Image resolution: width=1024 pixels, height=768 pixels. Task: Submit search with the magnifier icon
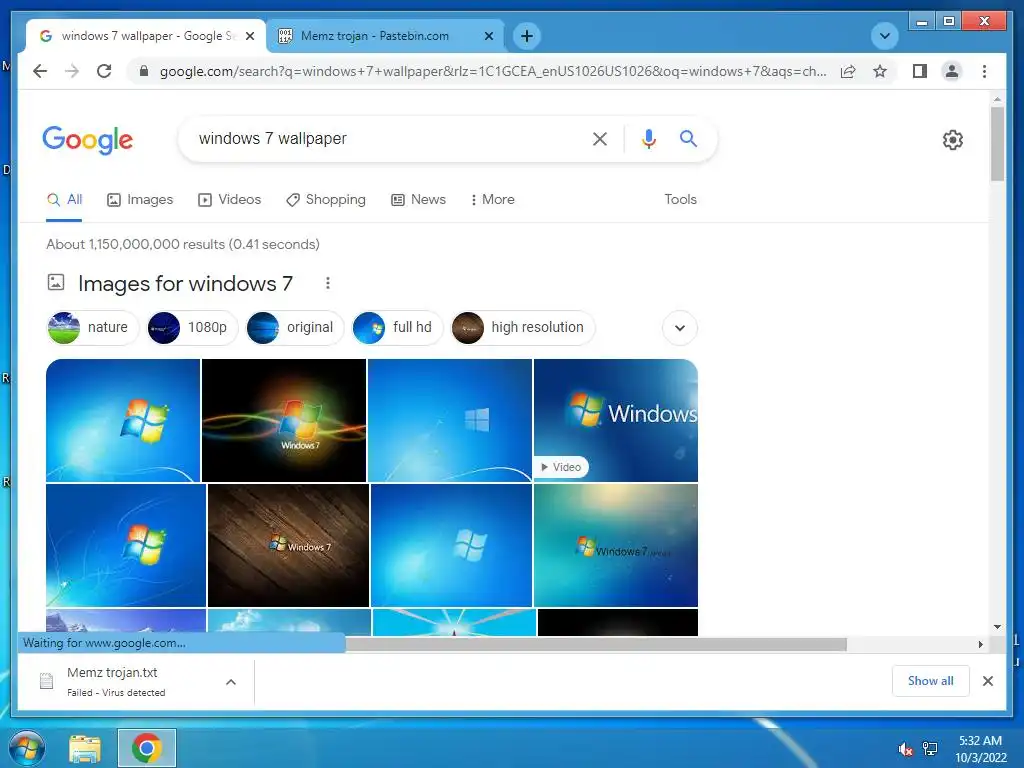click(688, 138)
